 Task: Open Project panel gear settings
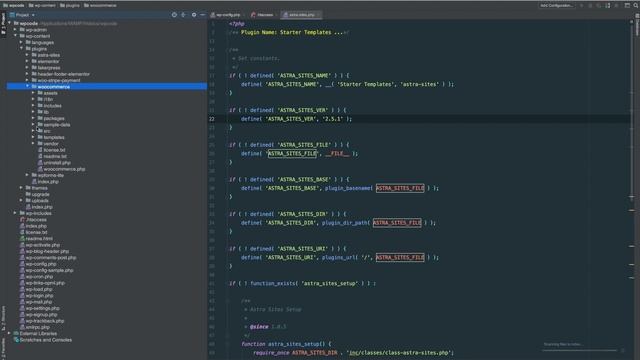[194, 15]
